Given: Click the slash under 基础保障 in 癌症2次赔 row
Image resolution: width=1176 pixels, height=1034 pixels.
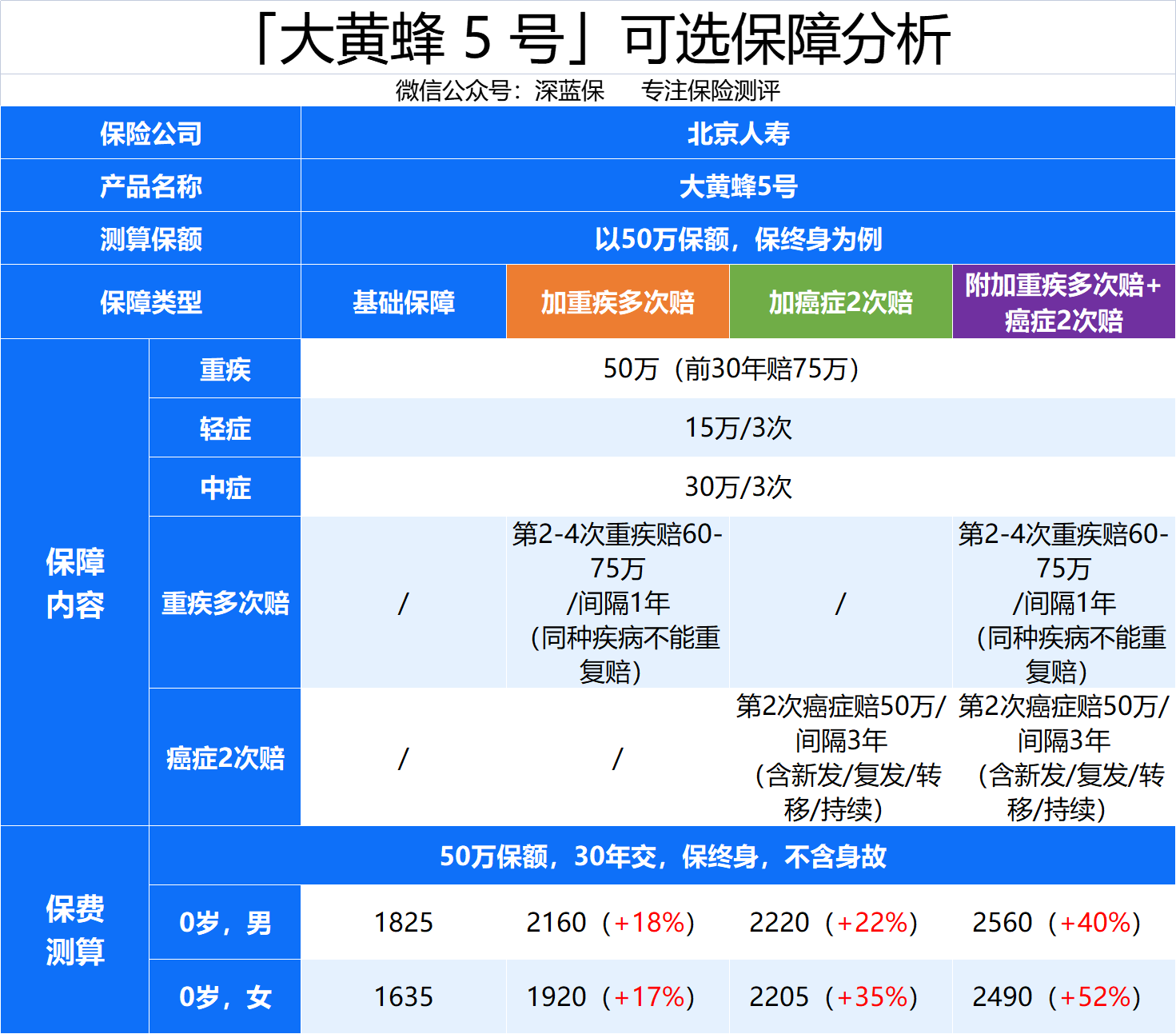Looking at the screenshot, I should click(x=404, y=757).
